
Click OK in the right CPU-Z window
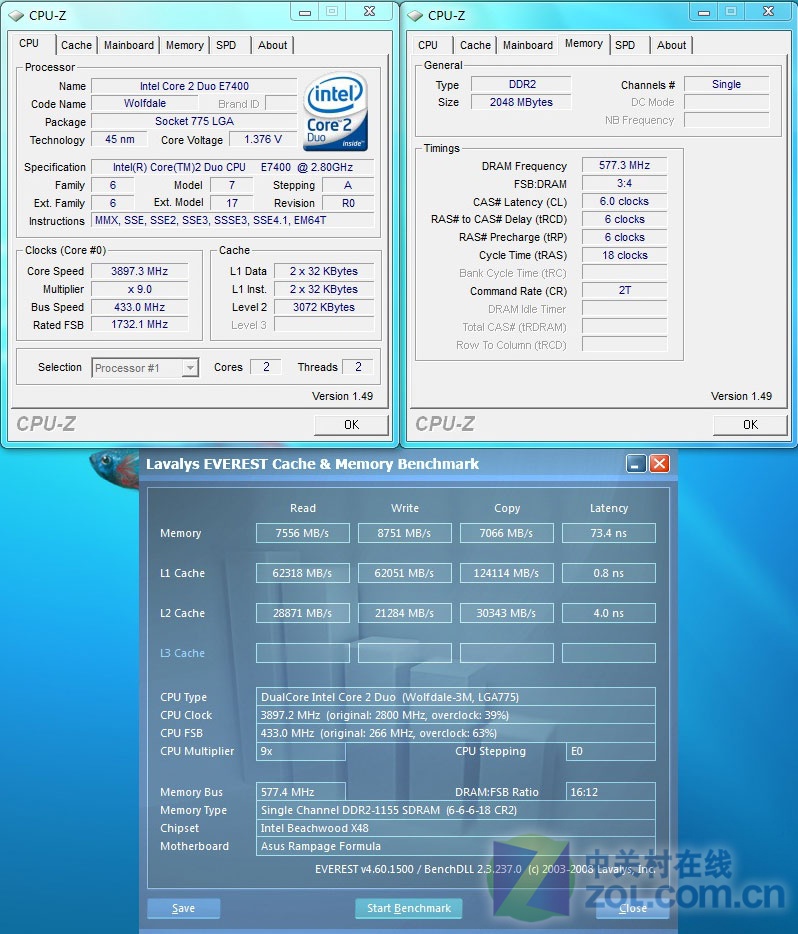pos(750,425)
